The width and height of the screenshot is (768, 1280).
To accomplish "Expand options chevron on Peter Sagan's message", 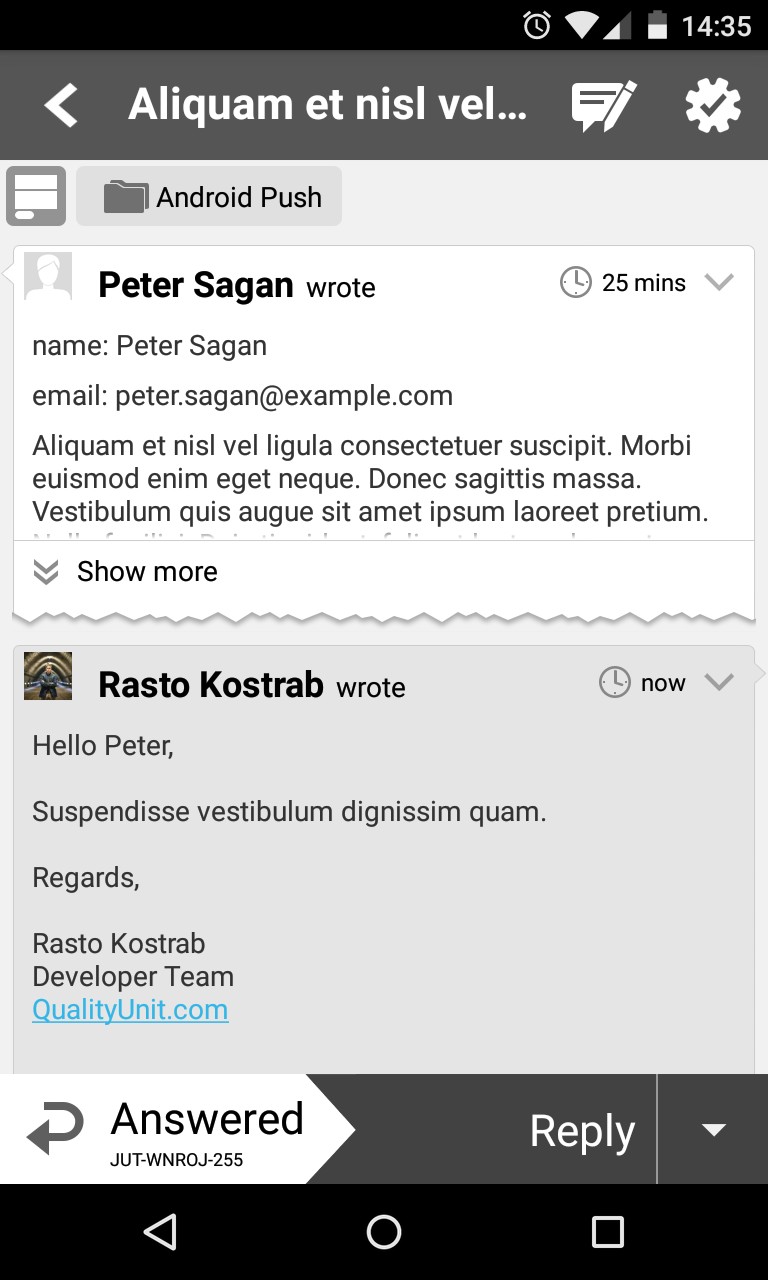I will tap(719, 283).
